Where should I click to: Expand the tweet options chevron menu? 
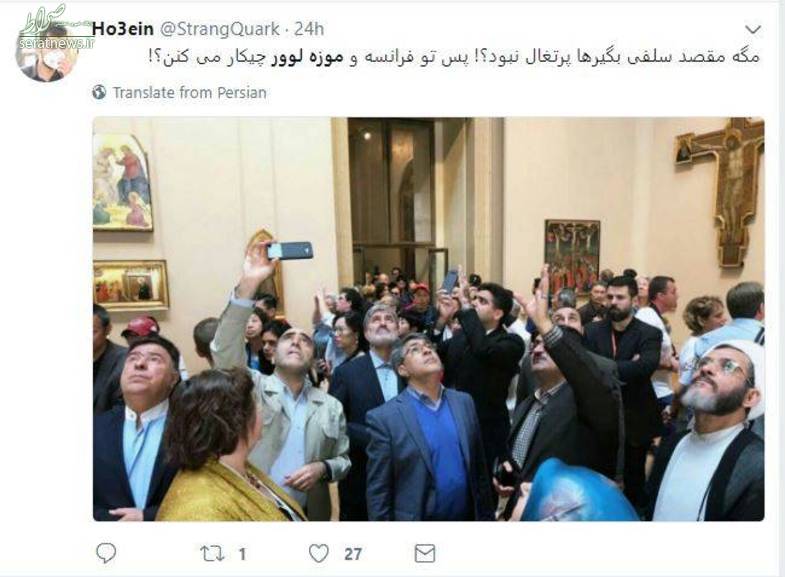[753, 30]
